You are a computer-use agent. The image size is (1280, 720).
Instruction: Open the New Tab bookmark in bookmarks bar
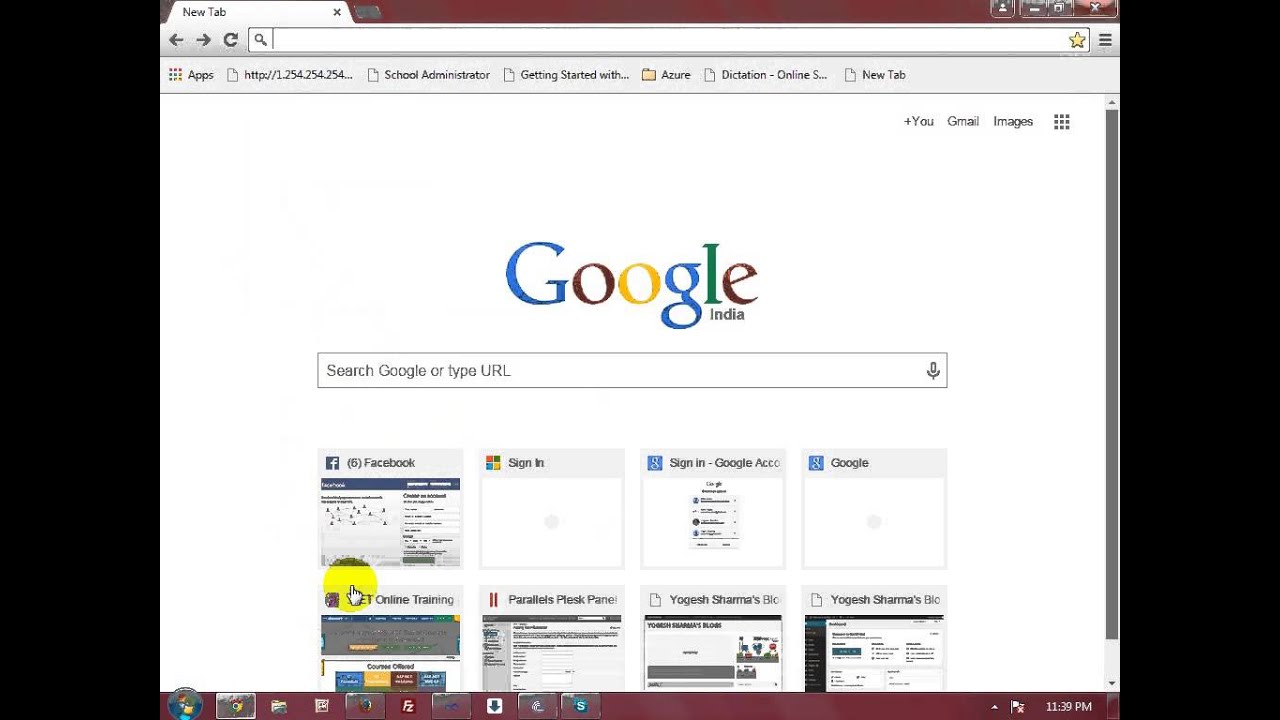(875, 75)
